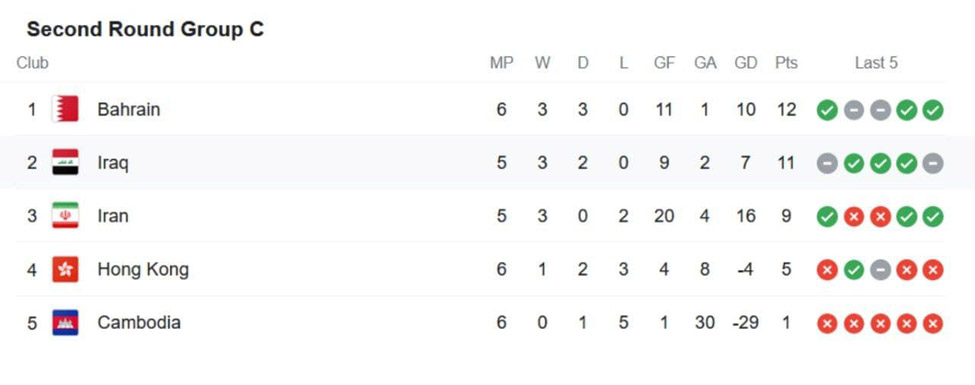This screenshot has height=385, width=975.
Task: Click Cambodia's last red loss icon
Action: tap(933, 324)
